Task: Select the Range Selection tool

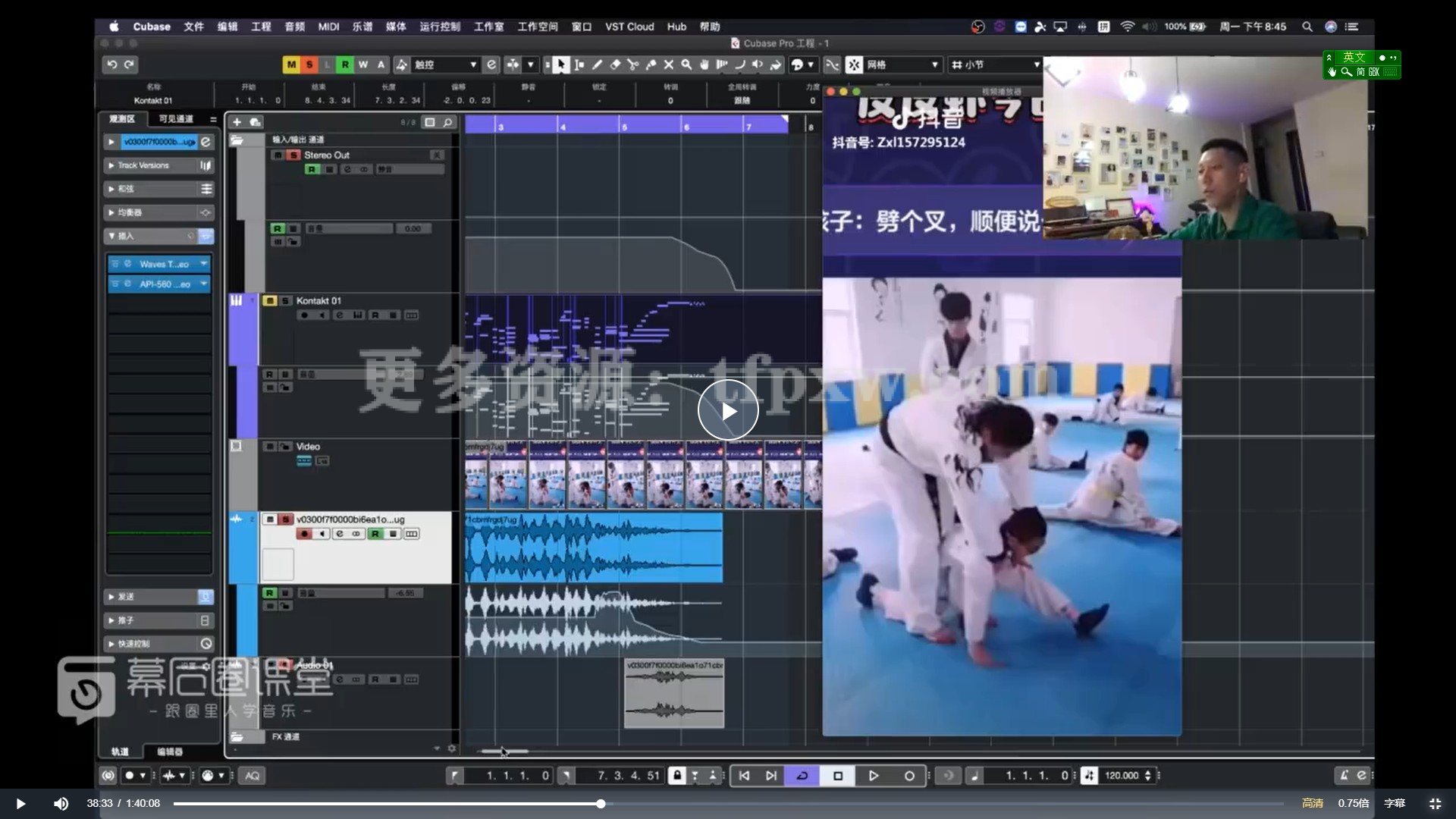Action: (579, 65)
